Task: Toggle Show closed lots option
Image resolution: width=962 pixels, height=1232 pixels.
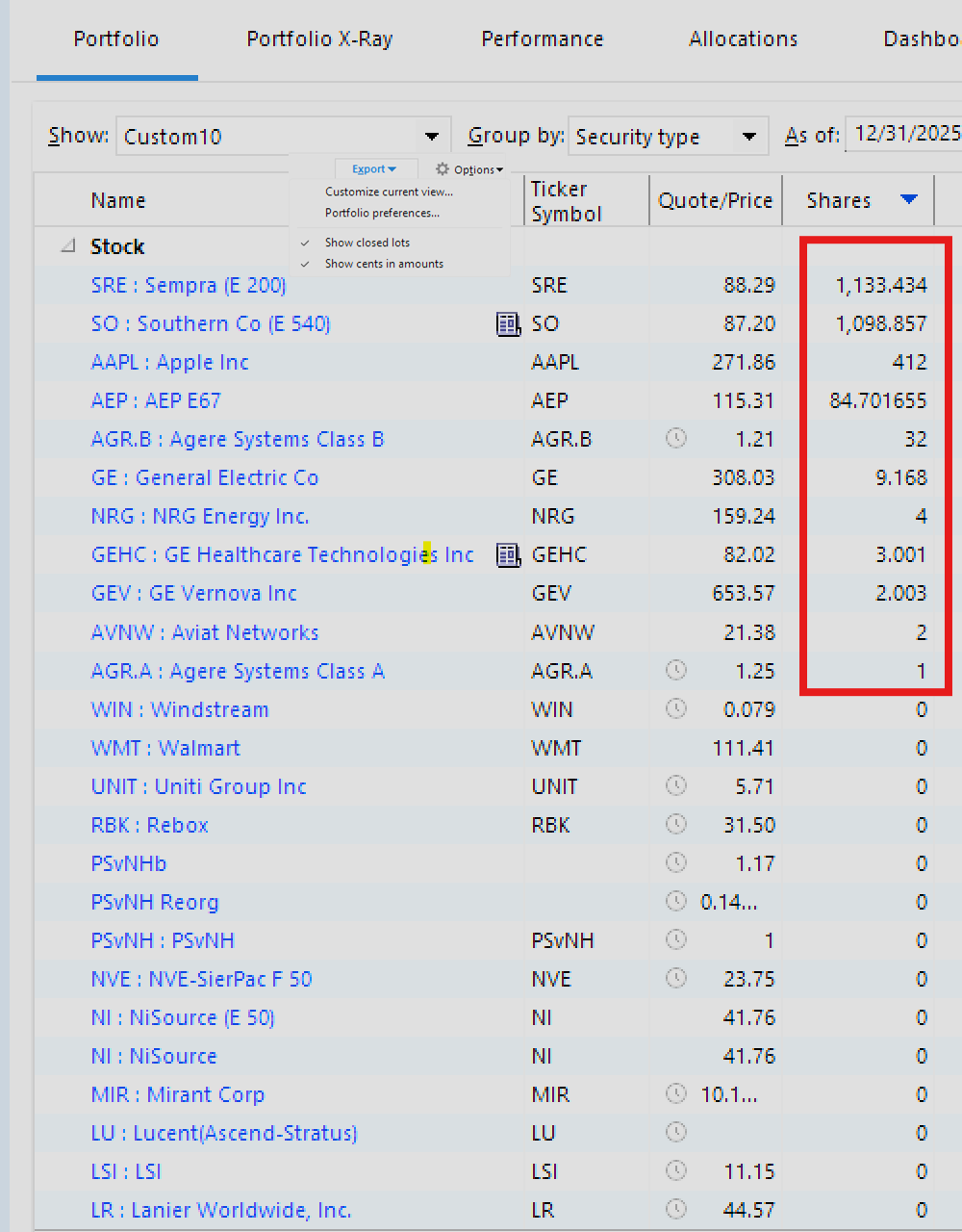Action: pyautogui.click(x=367, y=243)
